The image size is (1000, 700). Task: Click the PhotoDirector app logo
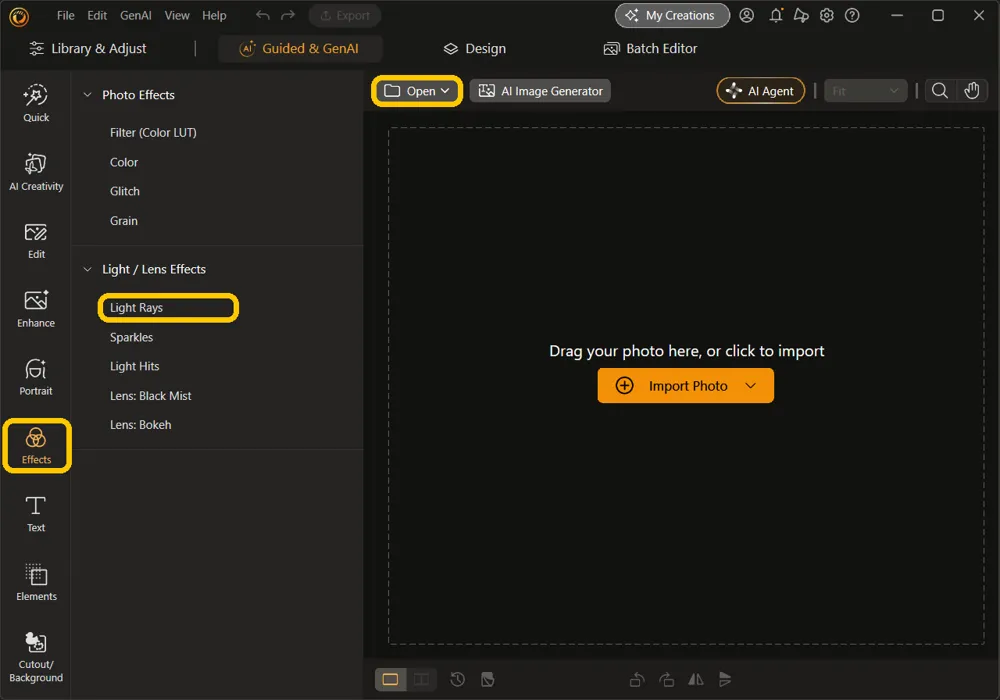click(x=19, y=16)
